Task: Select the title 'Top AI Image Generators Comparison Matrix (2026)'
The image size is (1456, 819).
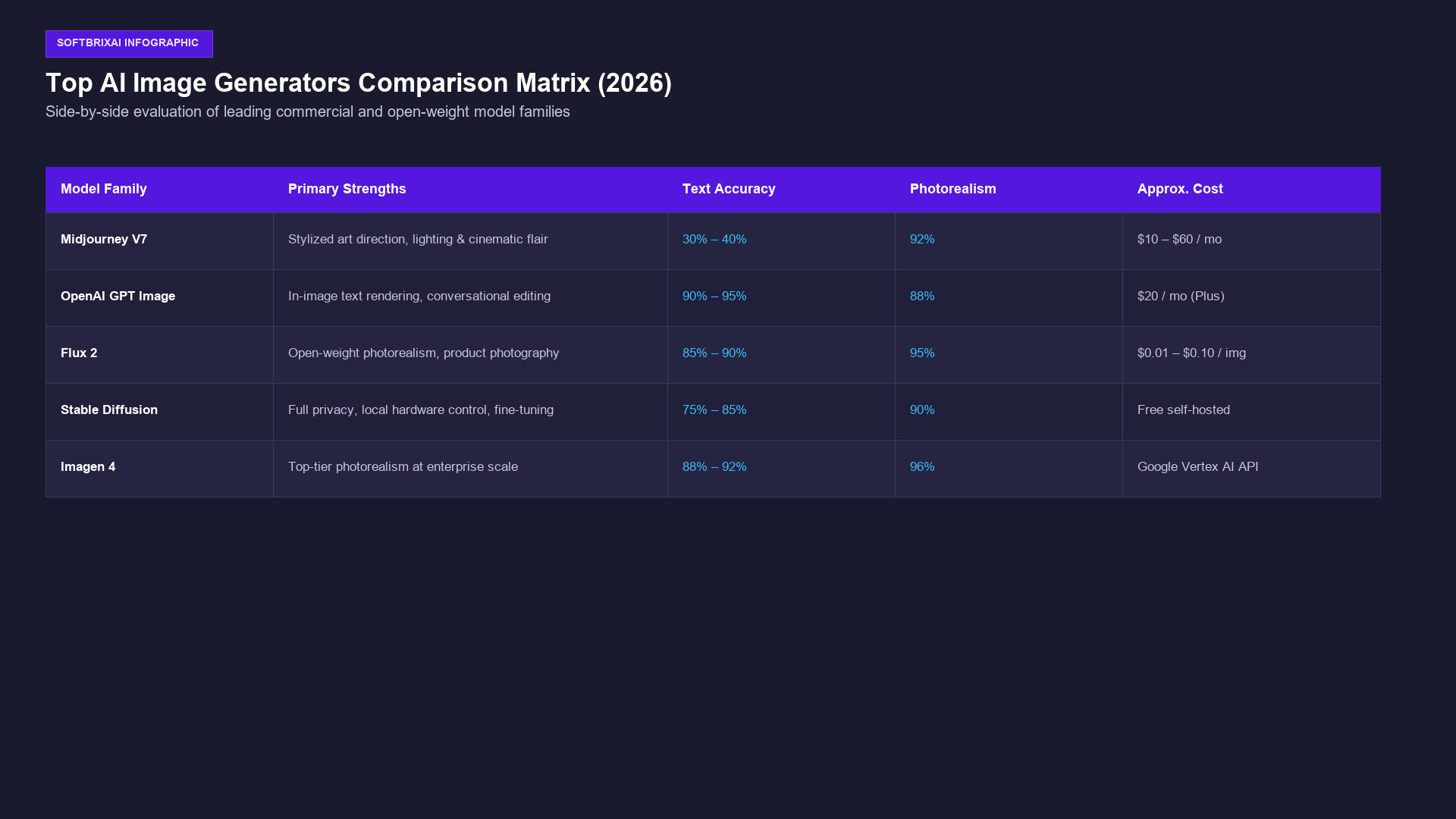Action: coord(359,83)
